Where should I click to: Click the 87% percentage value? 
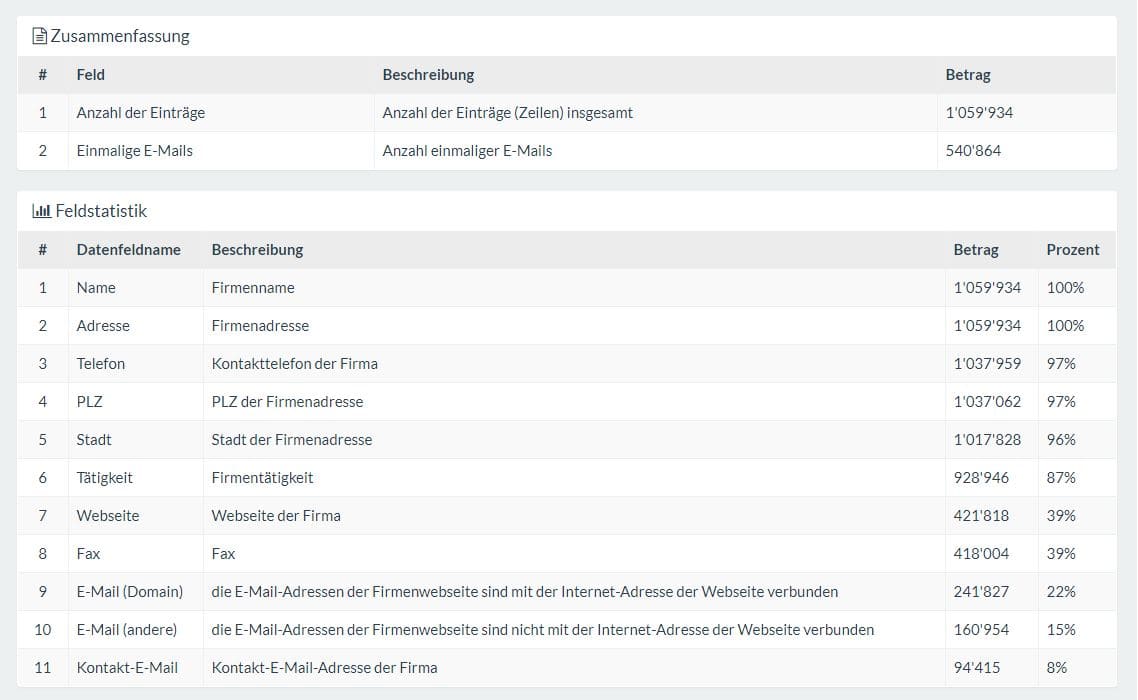(x=1061, y=478)
